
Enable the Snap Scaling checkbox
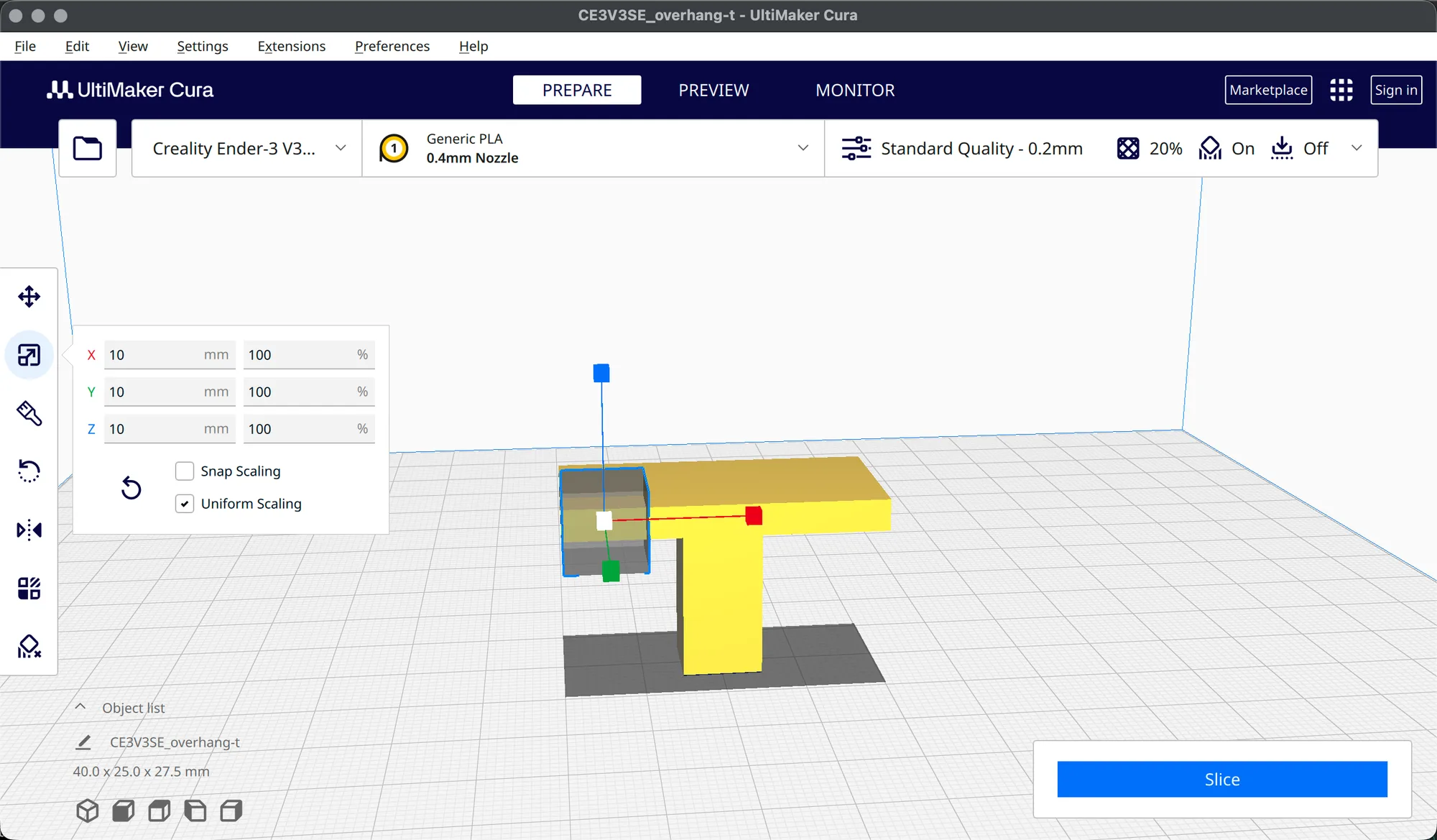(x=185, y=471)
